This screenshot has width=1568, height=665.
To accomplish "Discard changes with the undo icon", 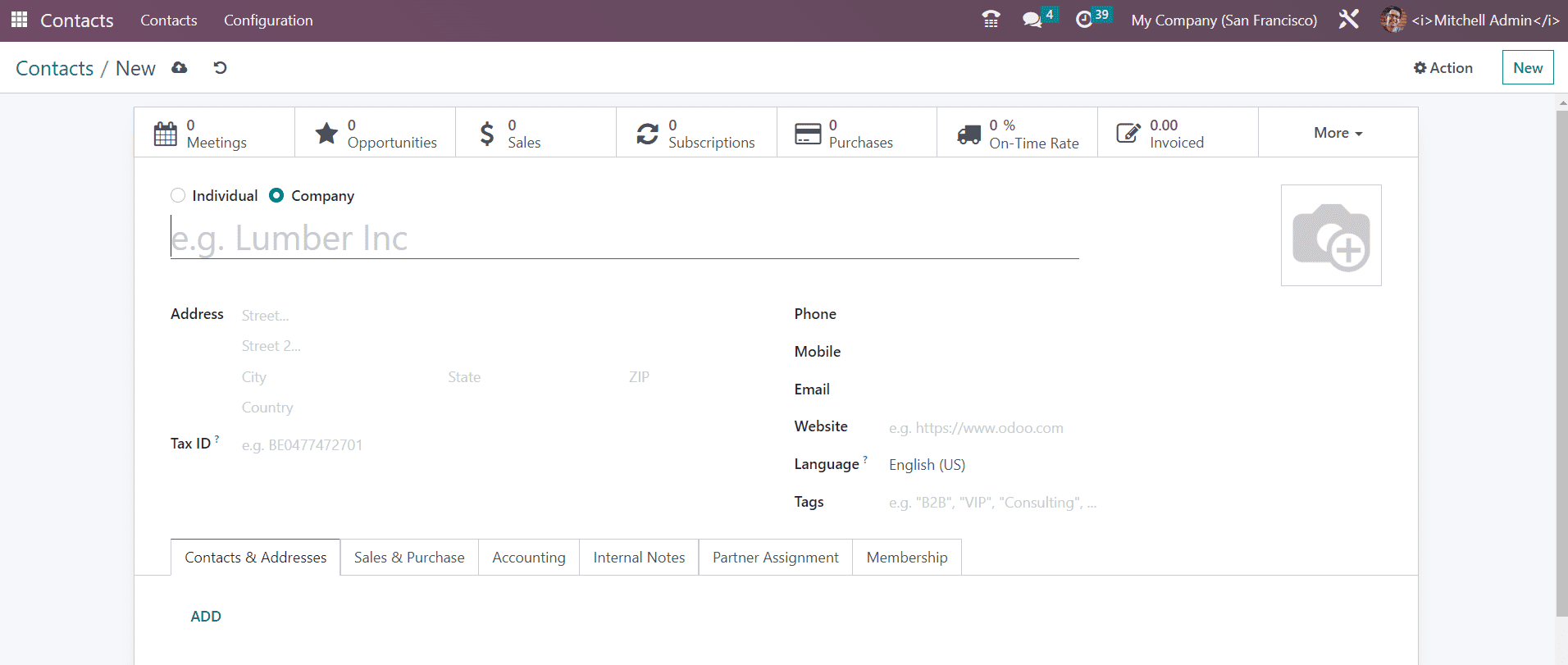I will (x=220, y=68).
